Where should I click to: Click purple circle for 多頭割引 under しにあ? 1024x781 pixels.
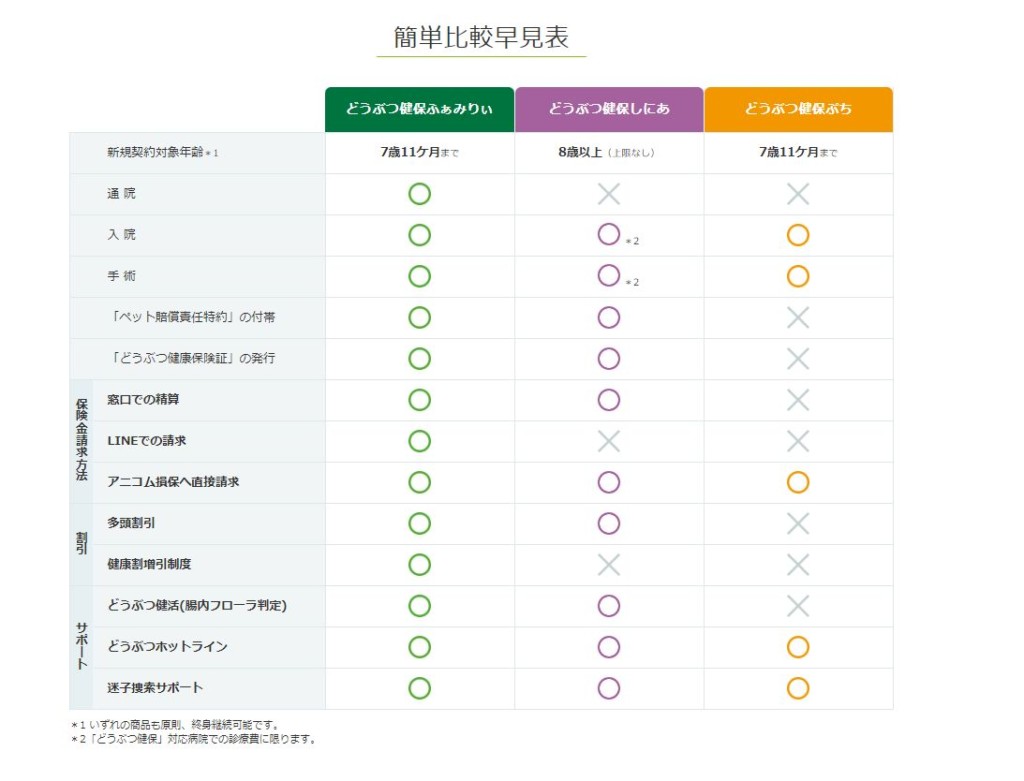[x=609, y=523]
